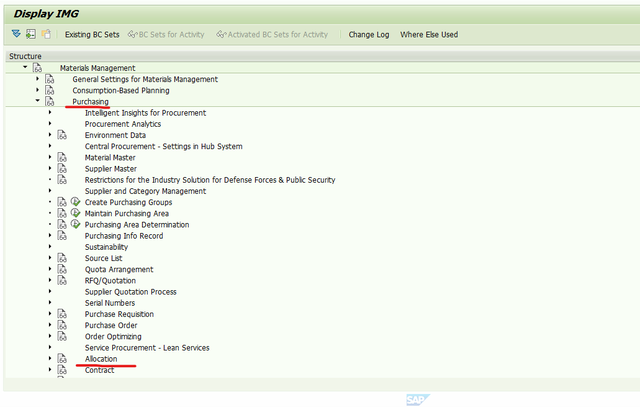
Task: Open documentation icon for RFQ/Quotation
Action: click(x=62, y=280)
